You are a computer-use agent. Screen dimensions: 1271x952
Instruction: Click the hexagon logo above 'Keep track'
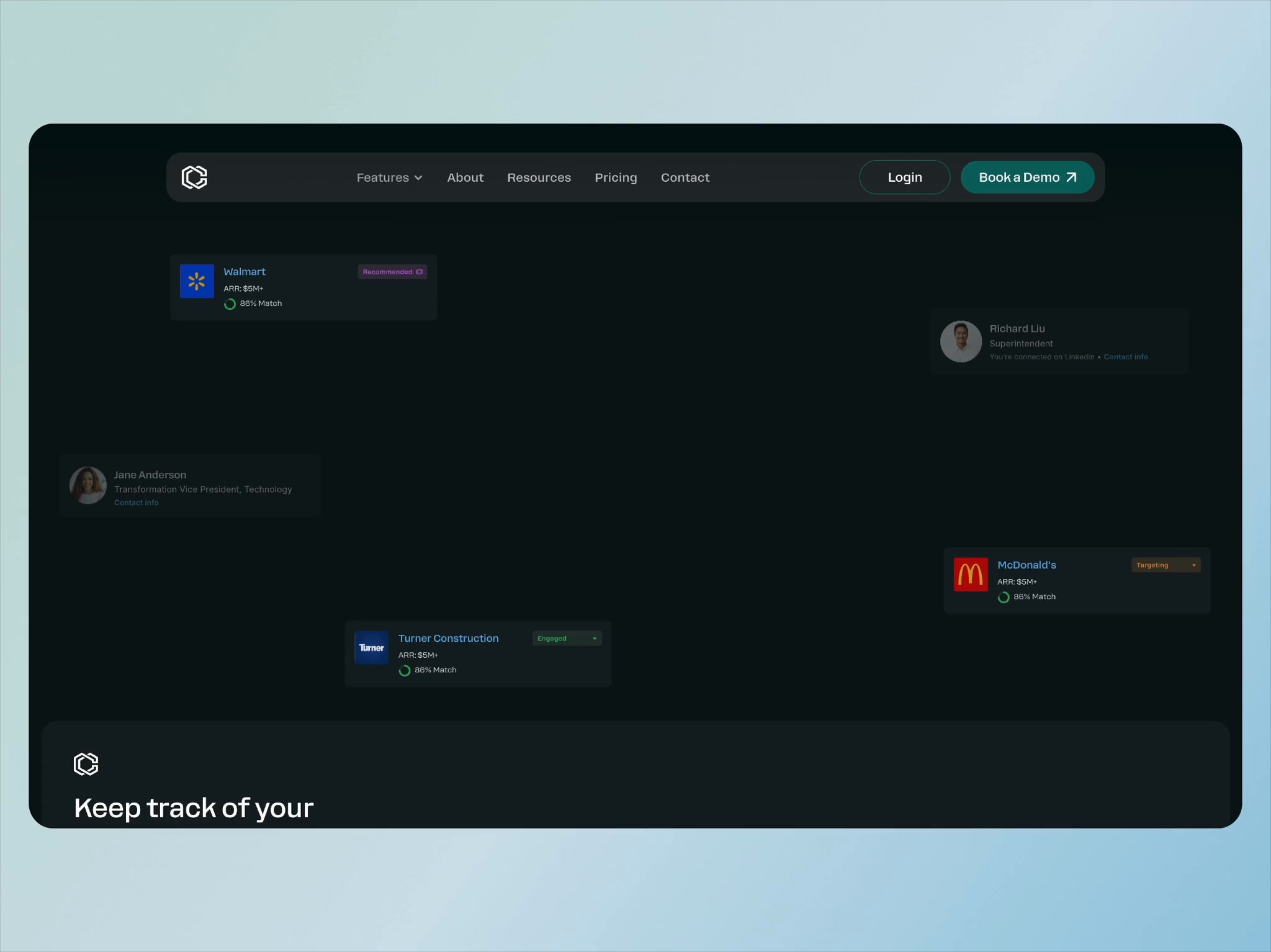[86, 764]
